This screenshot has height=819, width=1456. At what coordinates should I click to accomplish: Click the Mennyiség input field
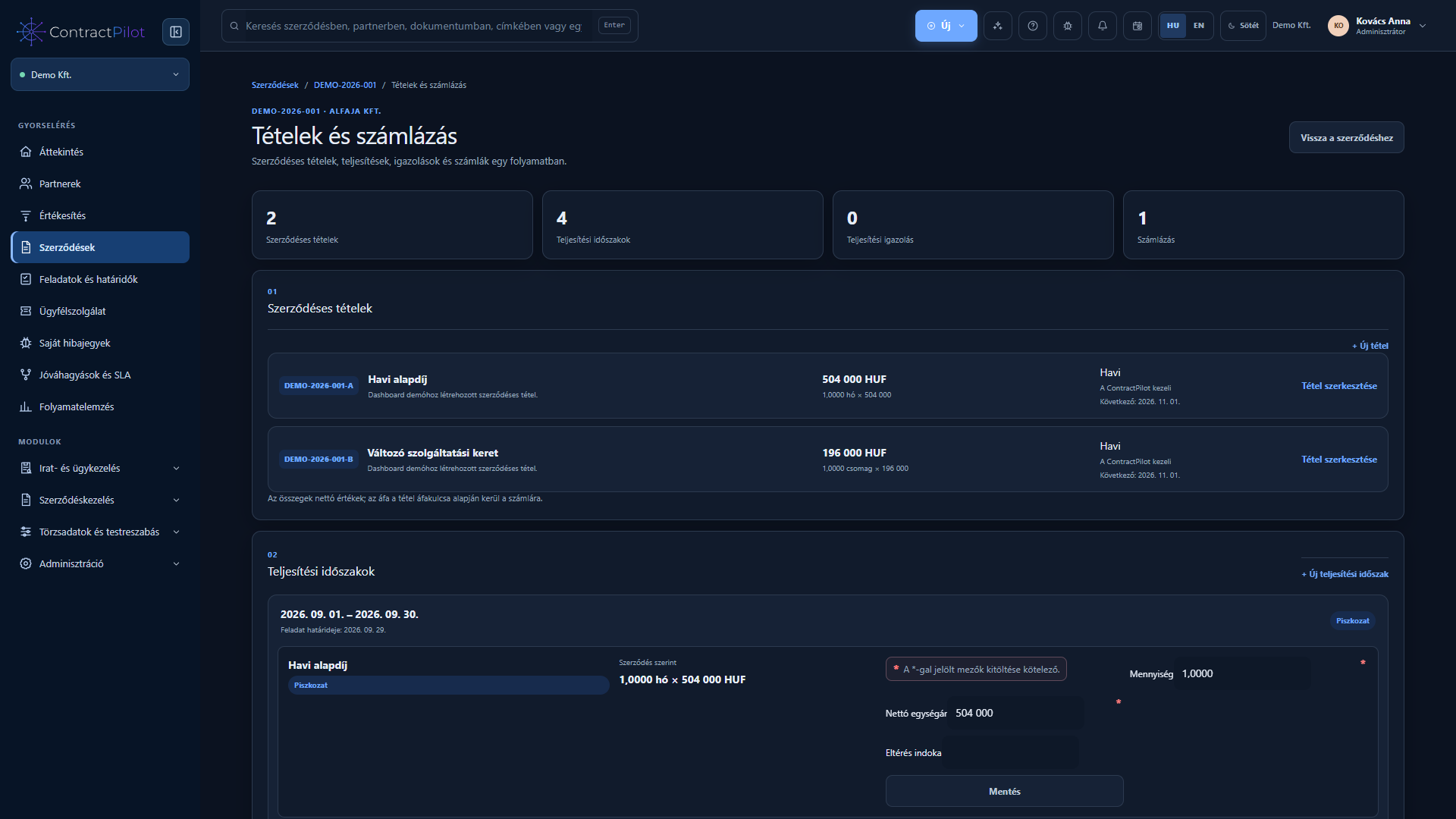tap(1242, 673)
